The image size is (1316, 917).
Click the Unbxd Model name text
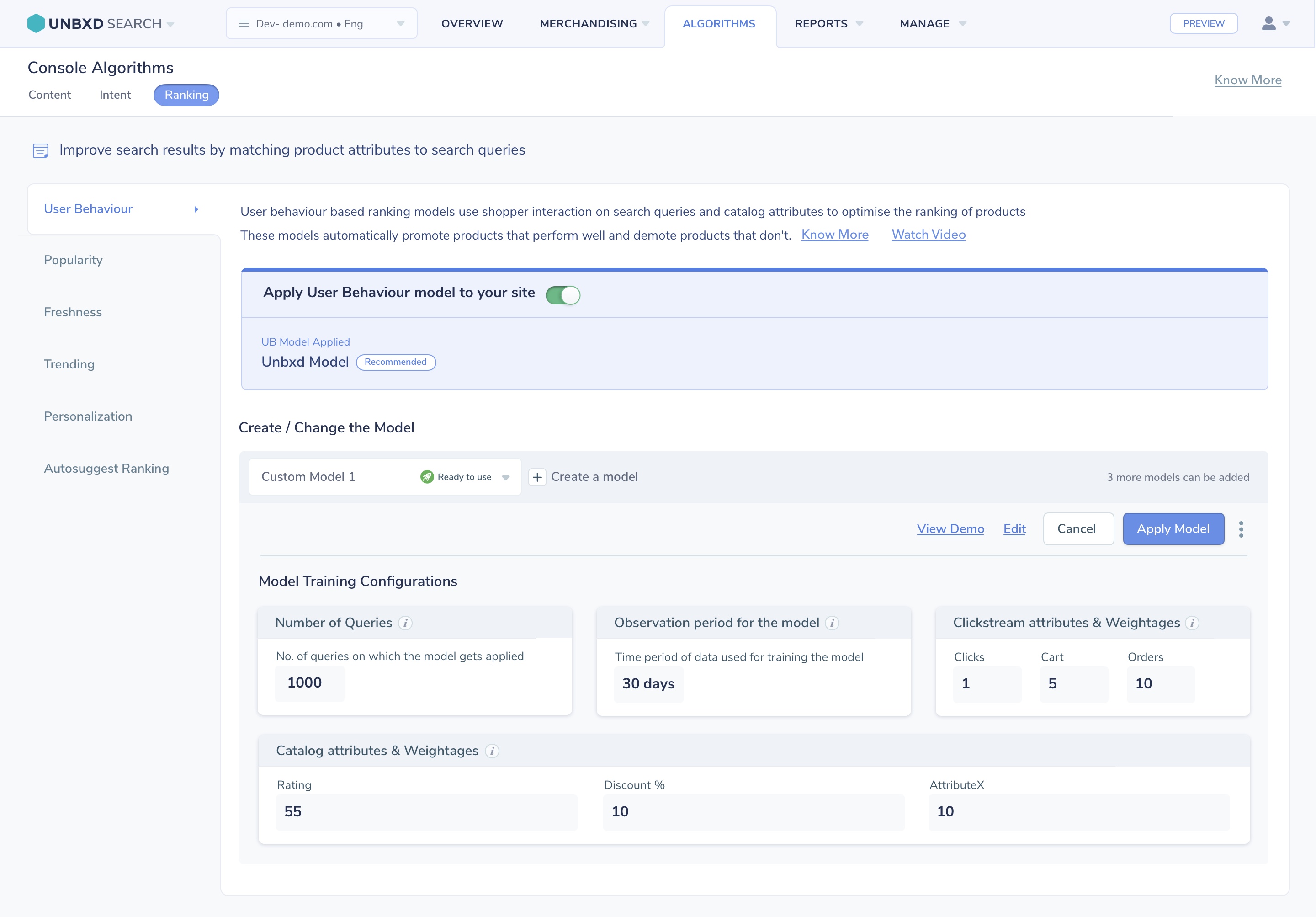click(305, 362)
